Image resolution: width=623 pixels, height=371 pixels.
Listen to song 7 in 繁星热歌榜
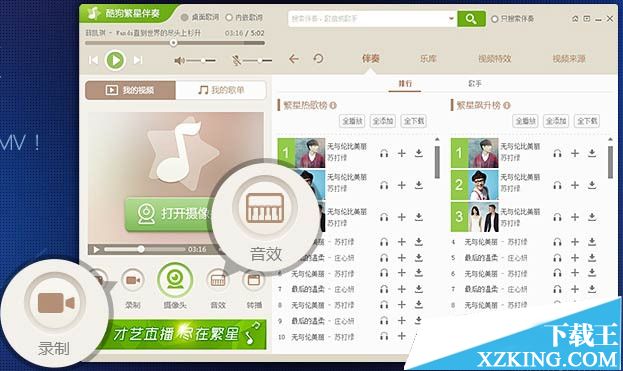tap(384, 289)
